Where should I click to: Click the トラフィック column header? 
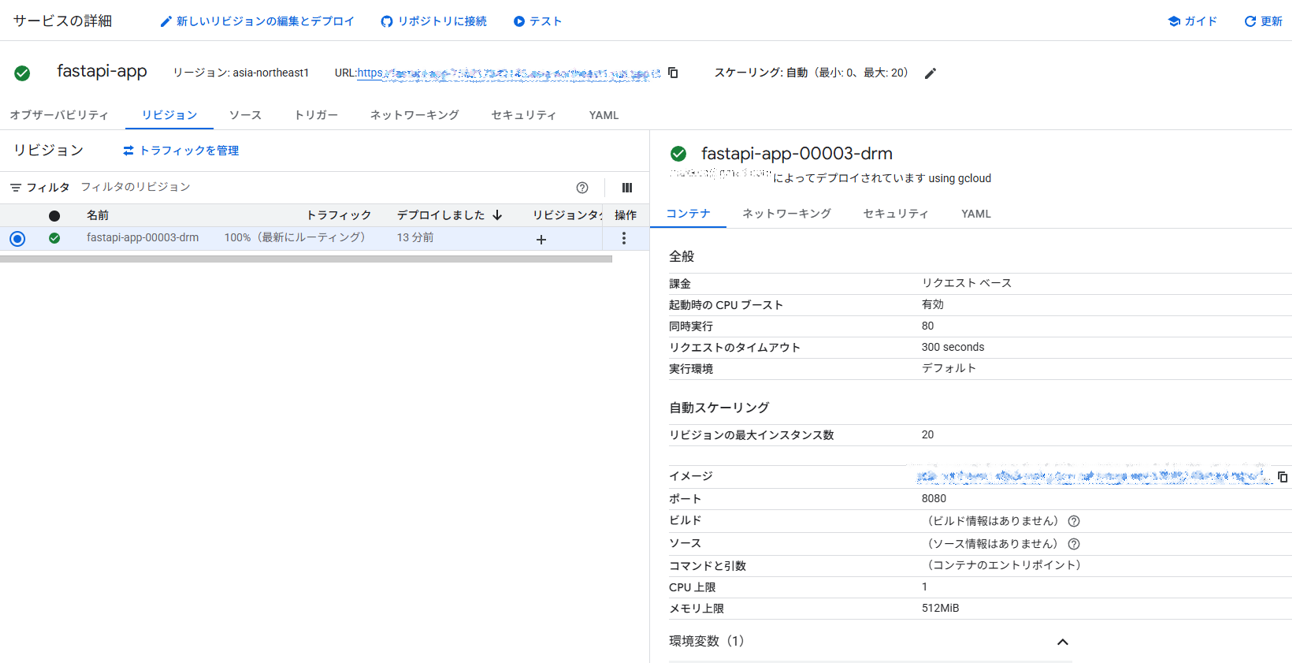tap(338, 215)
